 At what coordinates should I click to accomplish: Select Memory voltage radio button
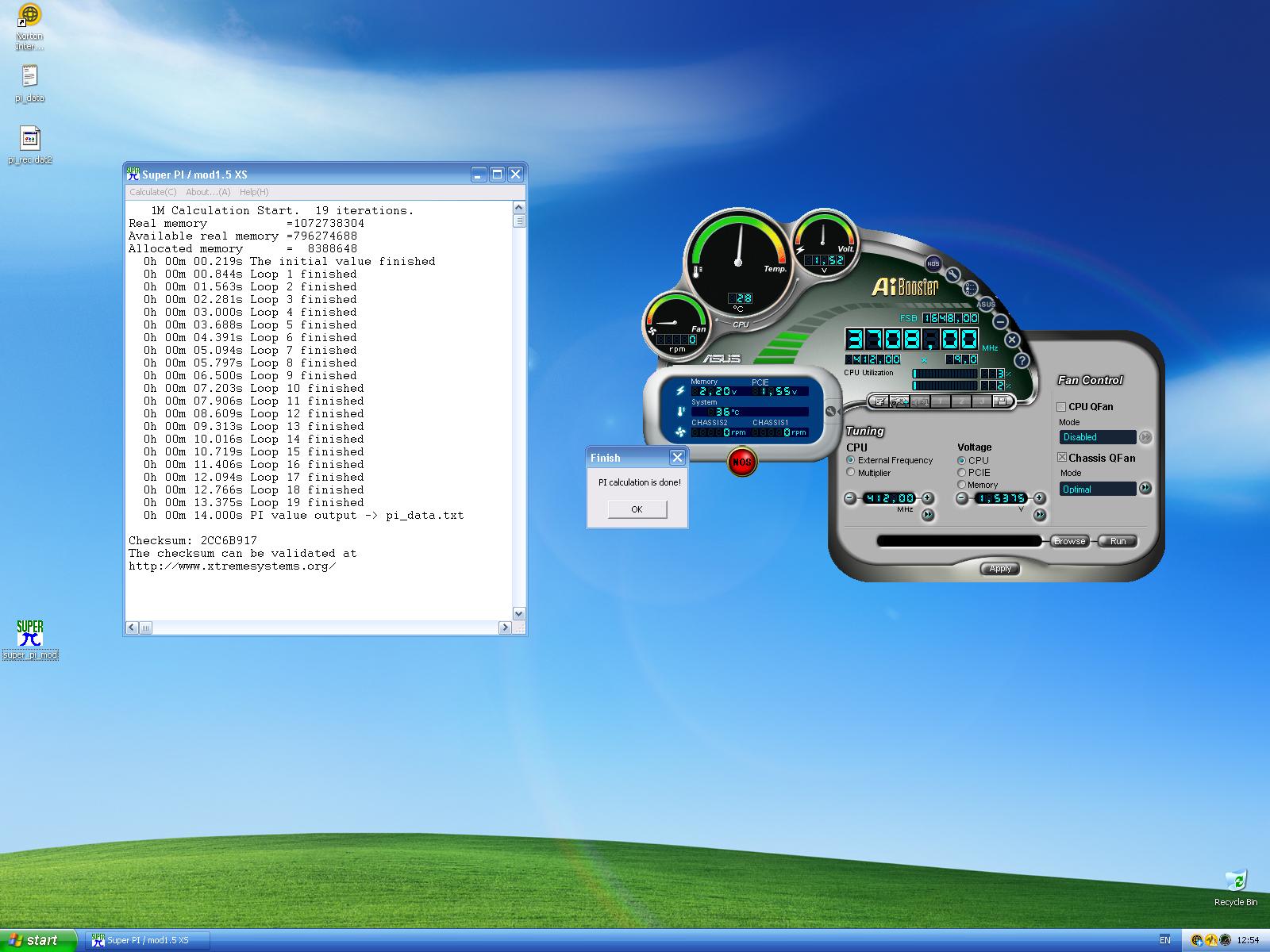click(x=962, y=485)
